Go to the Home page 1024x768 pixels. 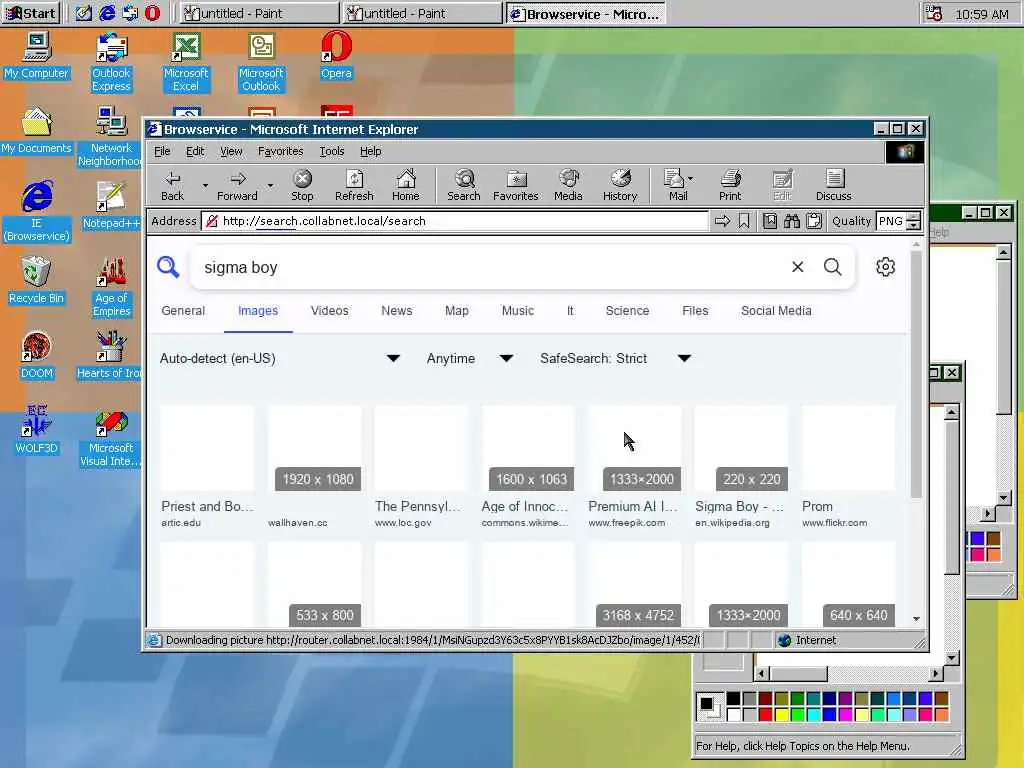pyautogui.click(x=406, y=185)
